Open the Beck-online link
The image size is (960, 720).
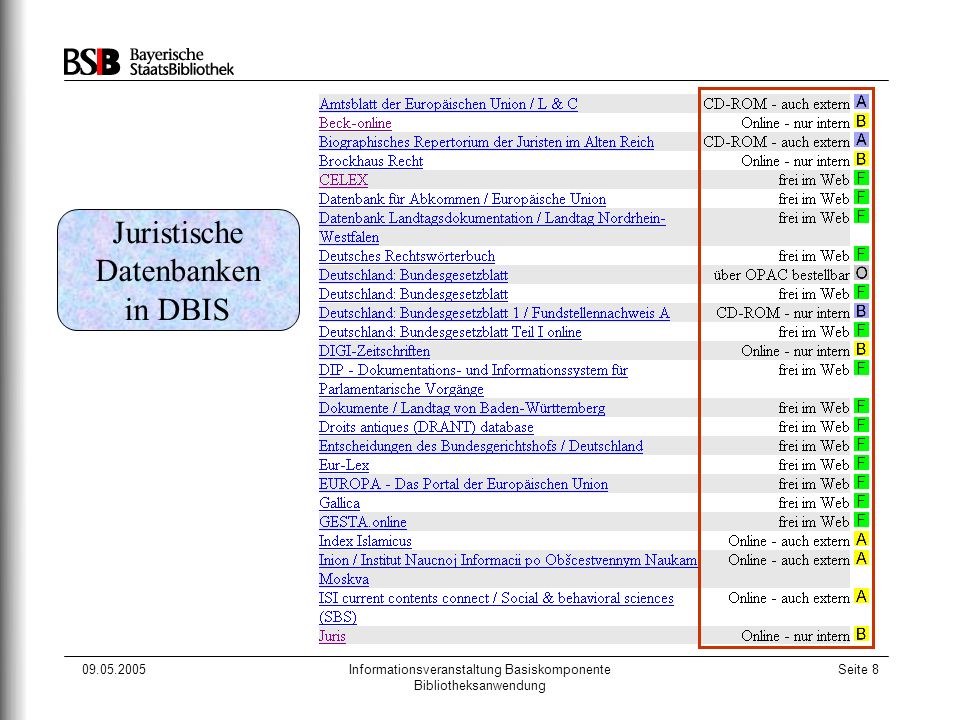pos(355,123)
